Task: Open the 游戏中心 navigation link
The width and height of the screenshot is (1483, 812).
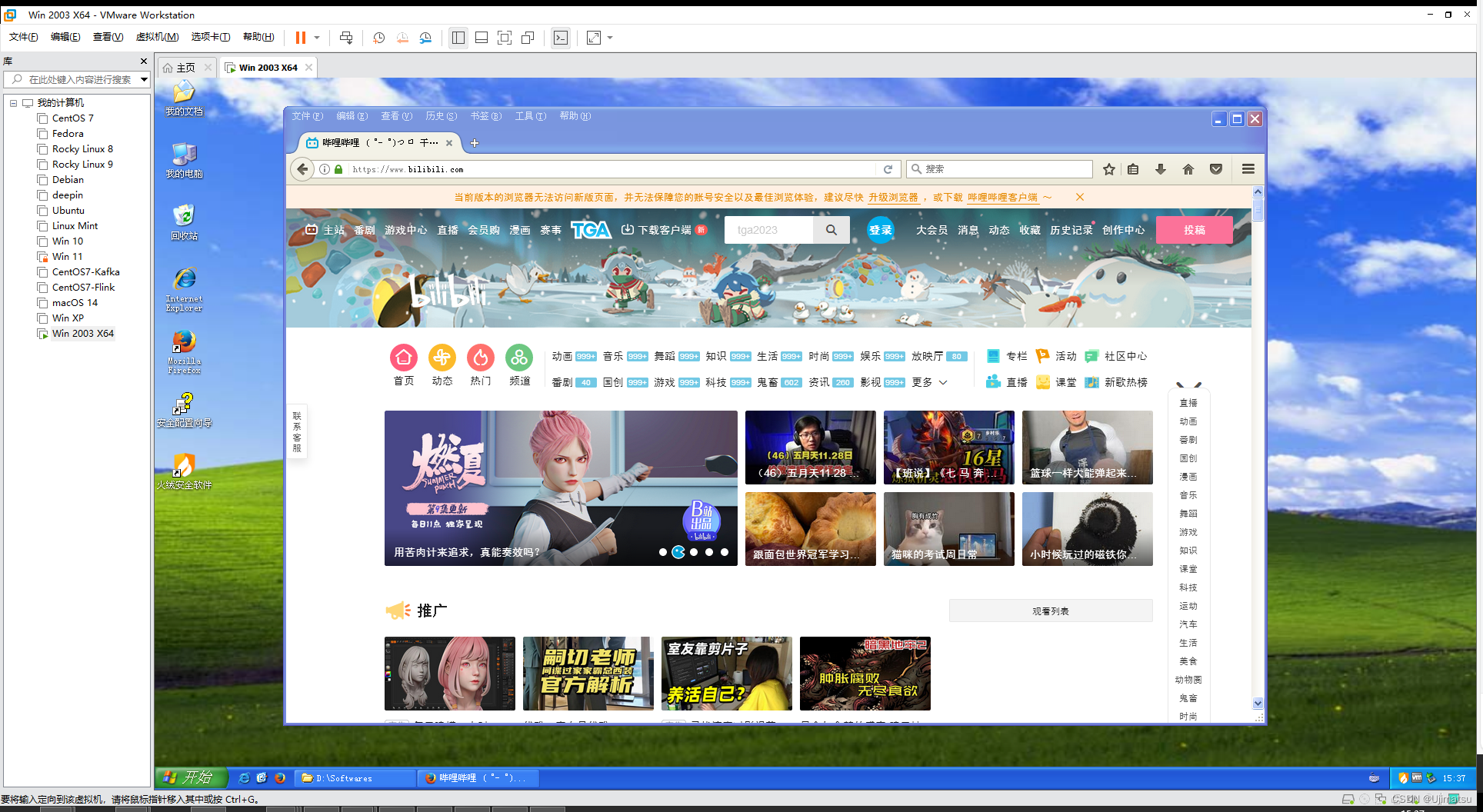Action: (405, 230)
